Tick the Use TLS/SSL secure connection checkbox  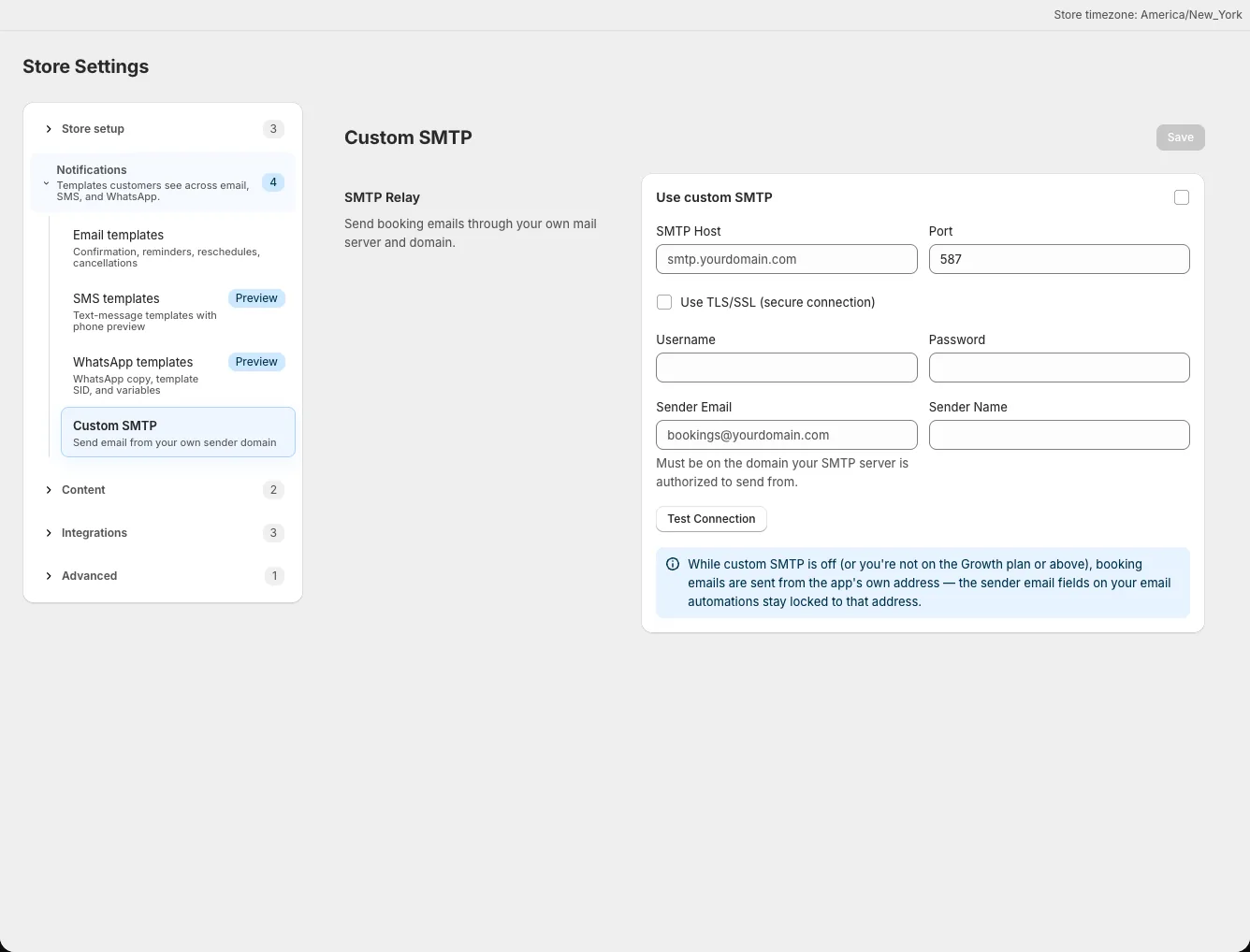[664, 302]
